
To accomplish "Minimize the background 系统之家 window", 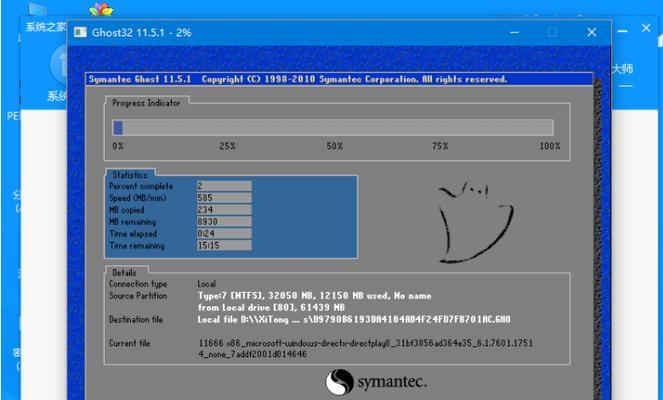I will [622, 31].
